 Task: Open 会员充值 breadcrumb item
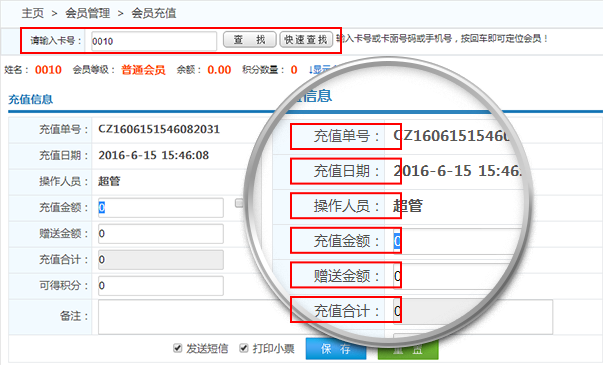(x=154, y=13)
